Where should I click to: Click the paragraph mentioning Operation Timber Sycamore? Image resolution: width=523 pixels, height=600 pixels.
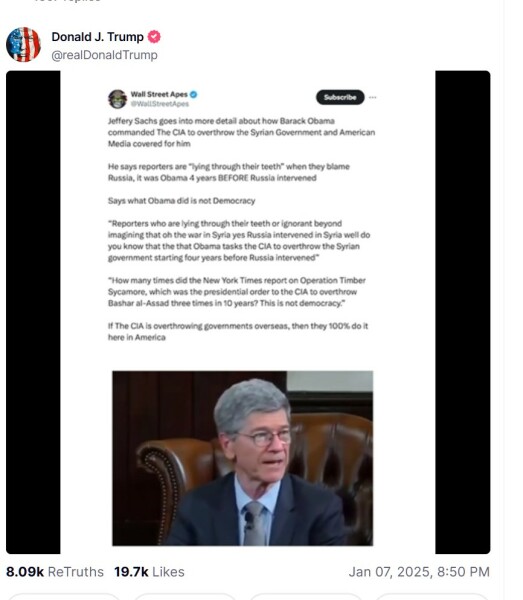click(237, 292)
